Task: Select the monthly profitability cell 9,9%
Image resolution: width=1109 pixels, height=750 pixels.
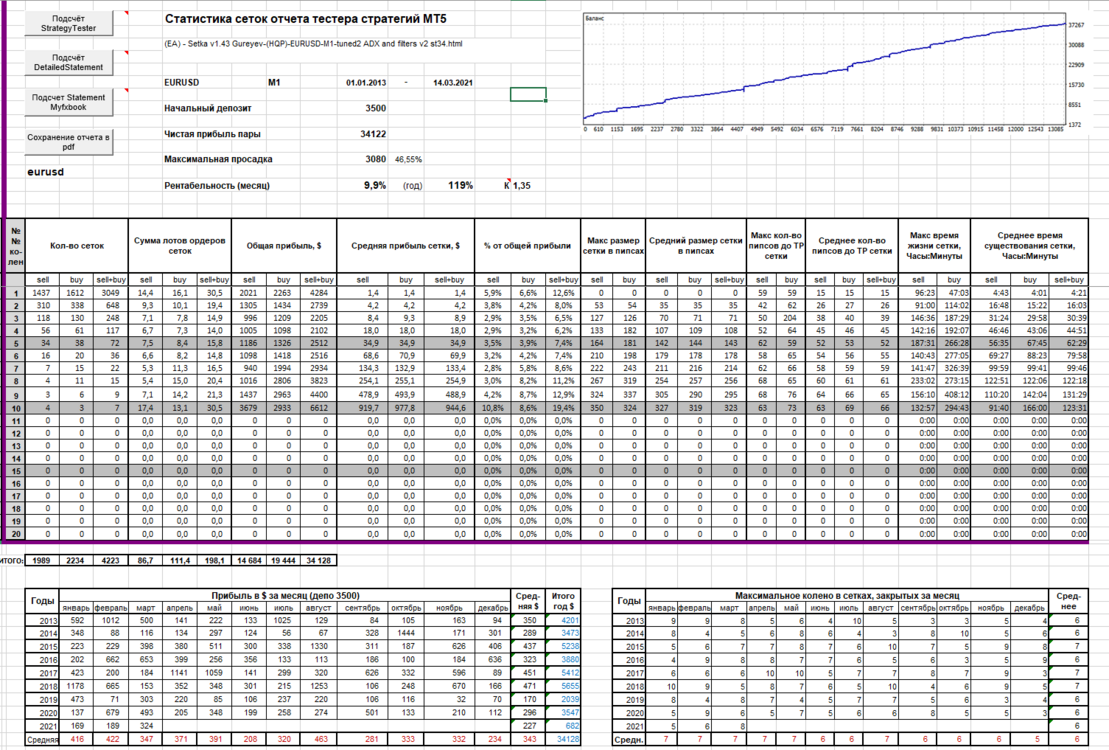Action: click(375, 185)
